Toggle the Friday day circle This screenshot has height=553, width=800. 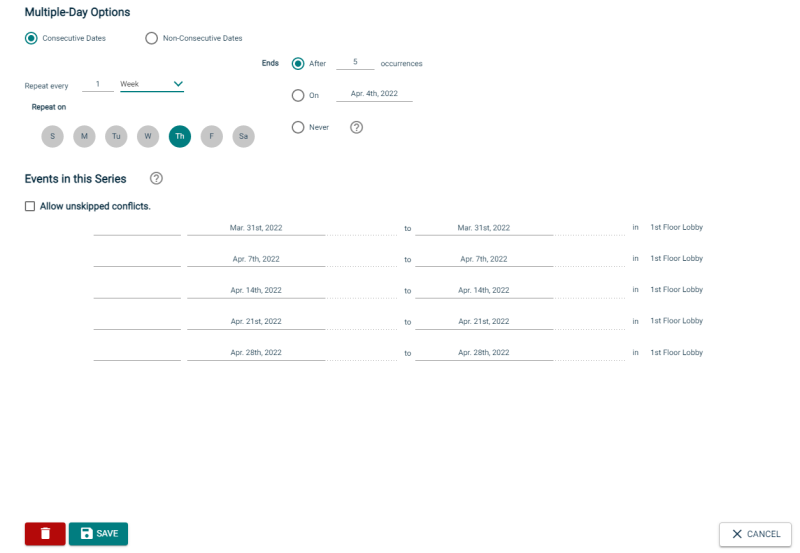point(212,136)
